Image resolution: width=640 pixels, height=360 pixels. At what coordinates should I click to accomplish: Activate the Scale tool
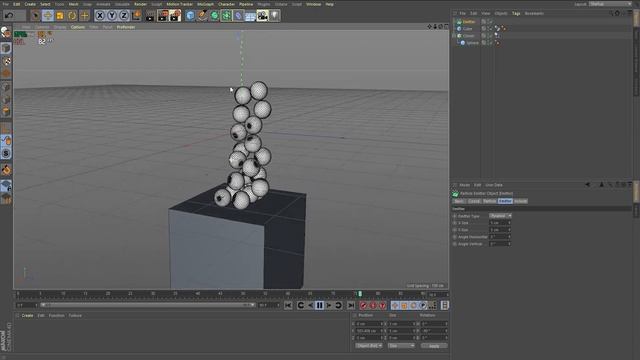(x=60, y=16)
